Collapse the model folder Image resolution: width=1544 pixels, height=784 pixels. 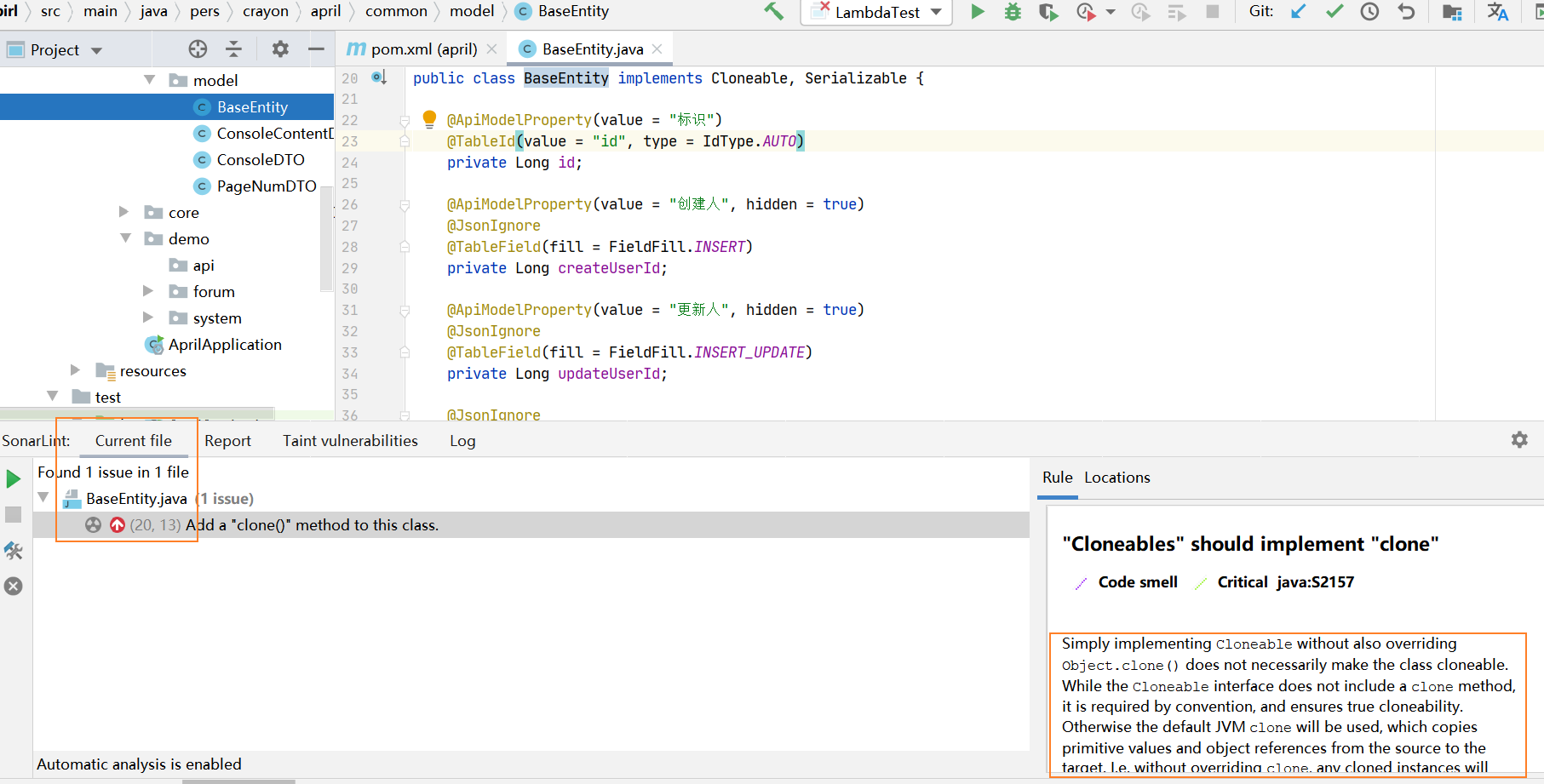[150, 80]
